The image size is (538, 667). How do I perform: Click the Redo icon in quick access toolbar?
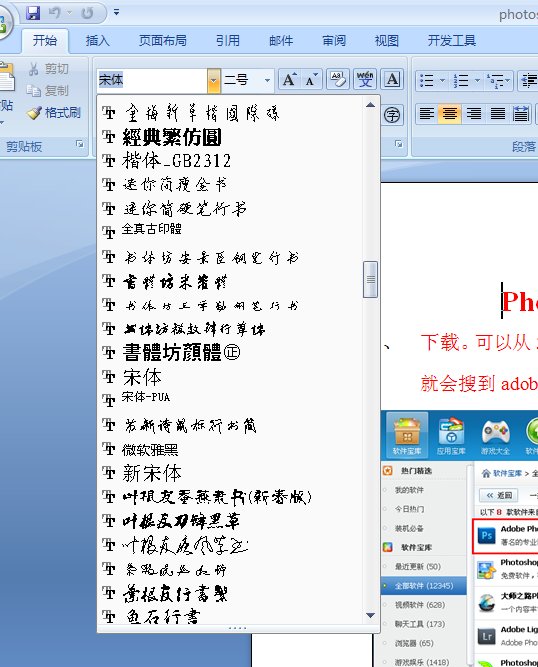[x=87, y=13]
